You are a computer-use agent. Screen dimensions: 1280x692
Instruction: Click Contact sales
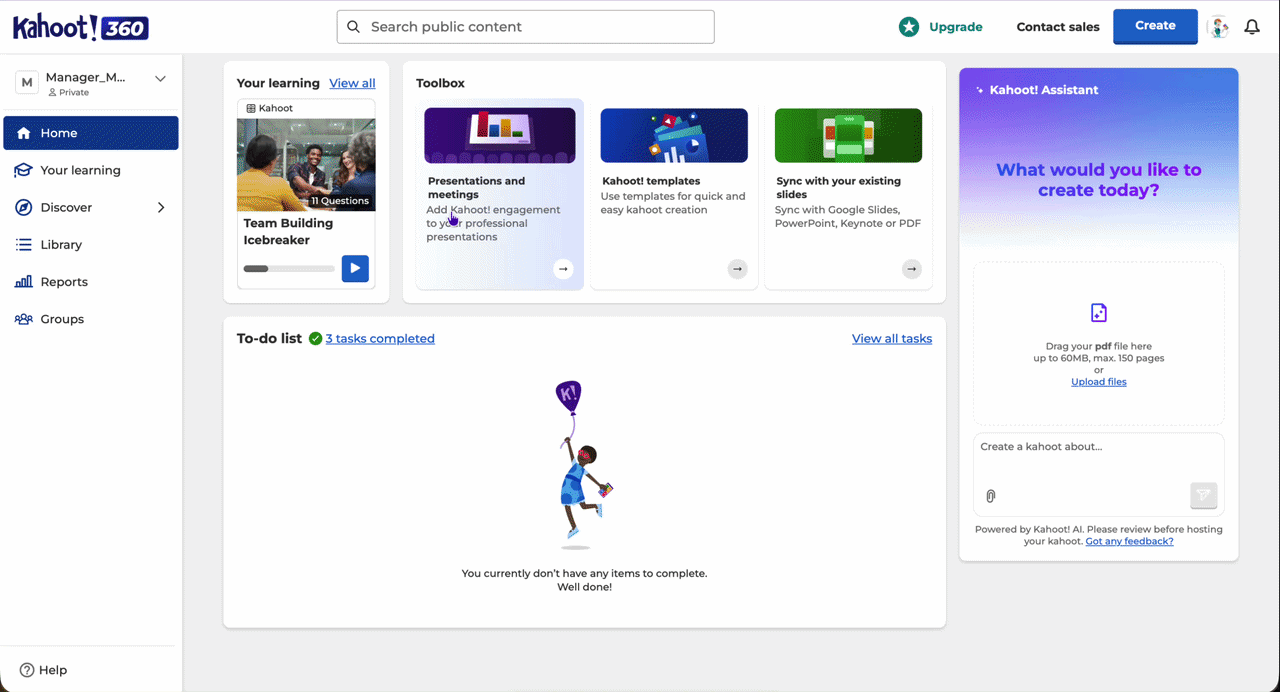[1057, 27]
